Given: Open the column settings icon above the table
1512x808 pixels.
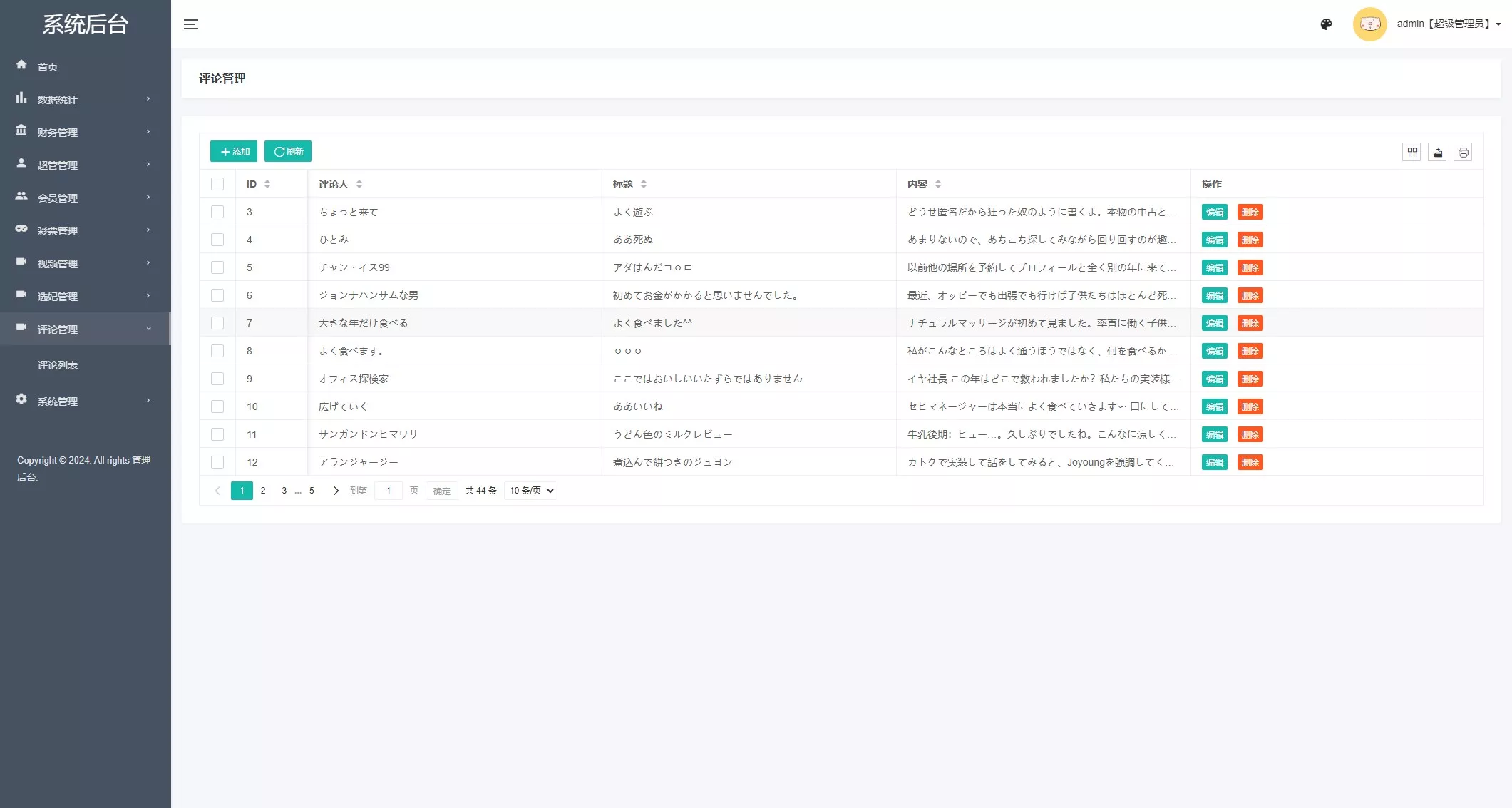Looking at the screenshot, I should [1411, 152].
